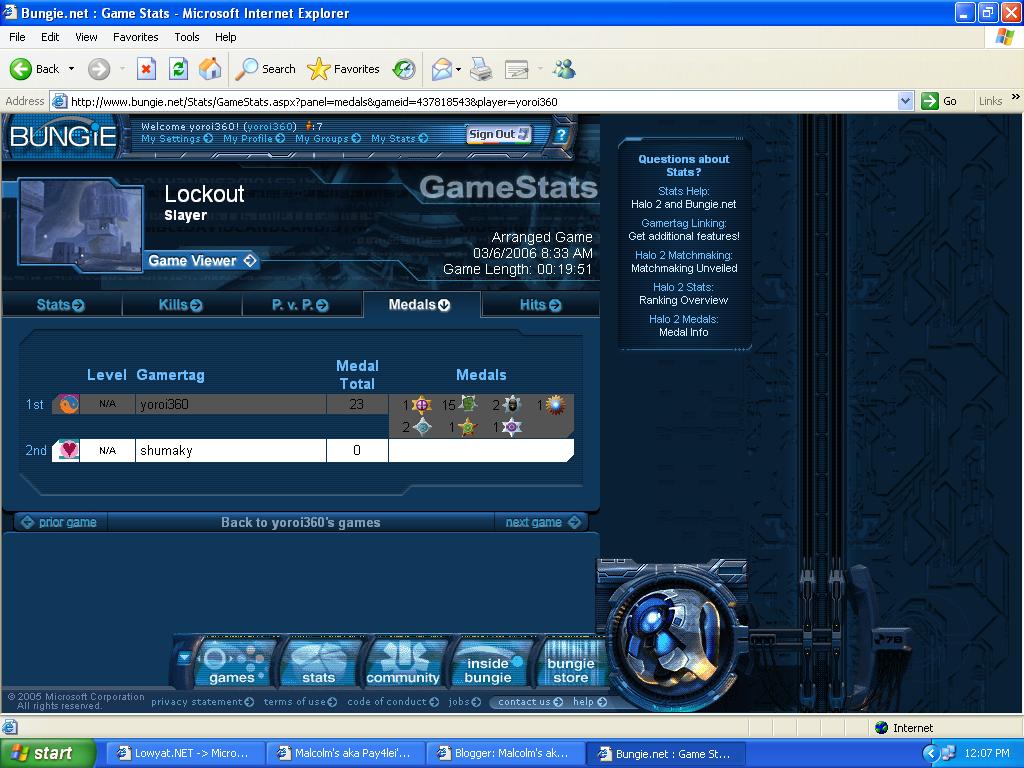Click the dark face medal next to 2
Image resolution: width=1024 pixels, height=768 pixels.
511,405
